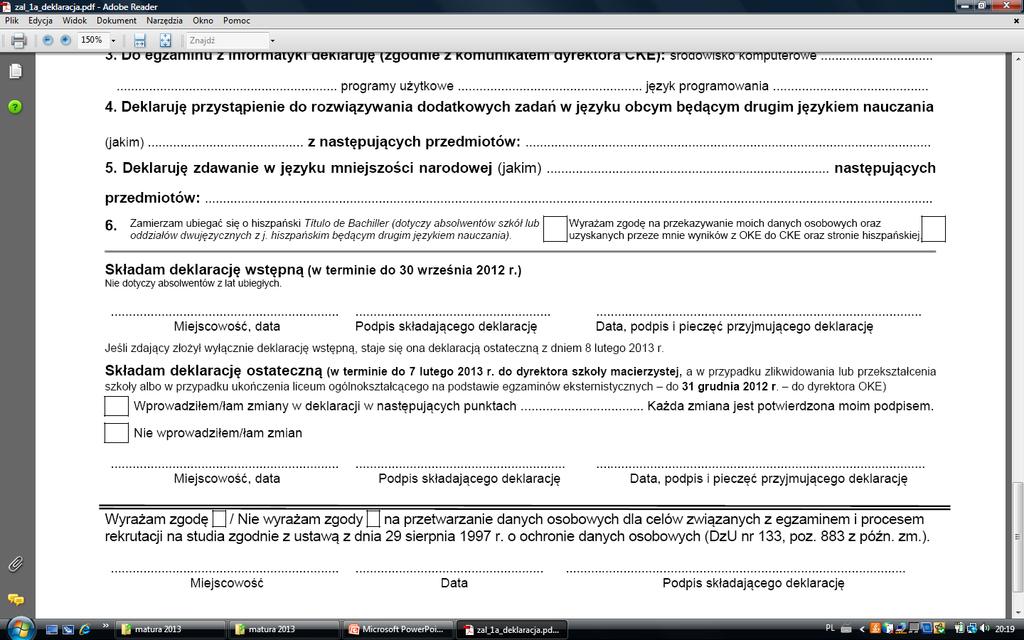Show hidden tray icons arrow
The width and height of the screenshot is (1024, 640).
coord(862,629)
